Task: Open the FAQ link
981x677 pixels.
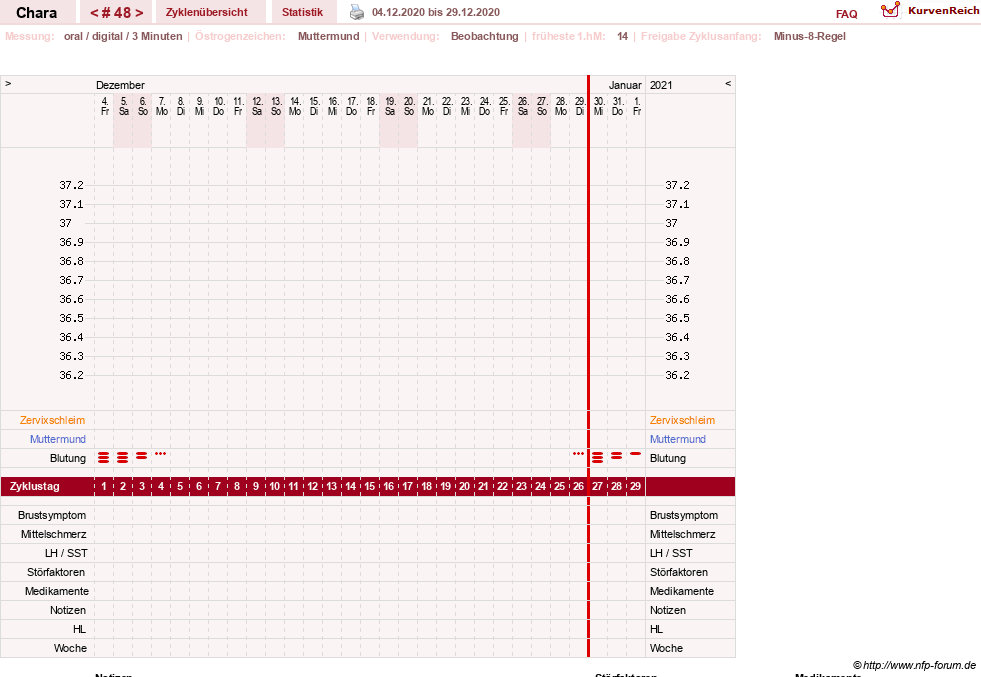Action: tap(846, 14)
